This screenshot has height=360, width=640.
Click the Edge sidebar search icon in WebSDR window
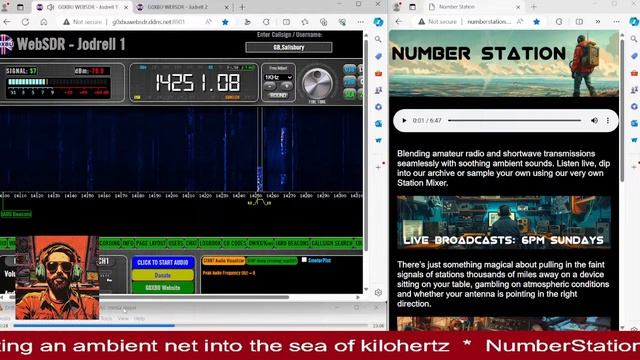tap(378, 39)
